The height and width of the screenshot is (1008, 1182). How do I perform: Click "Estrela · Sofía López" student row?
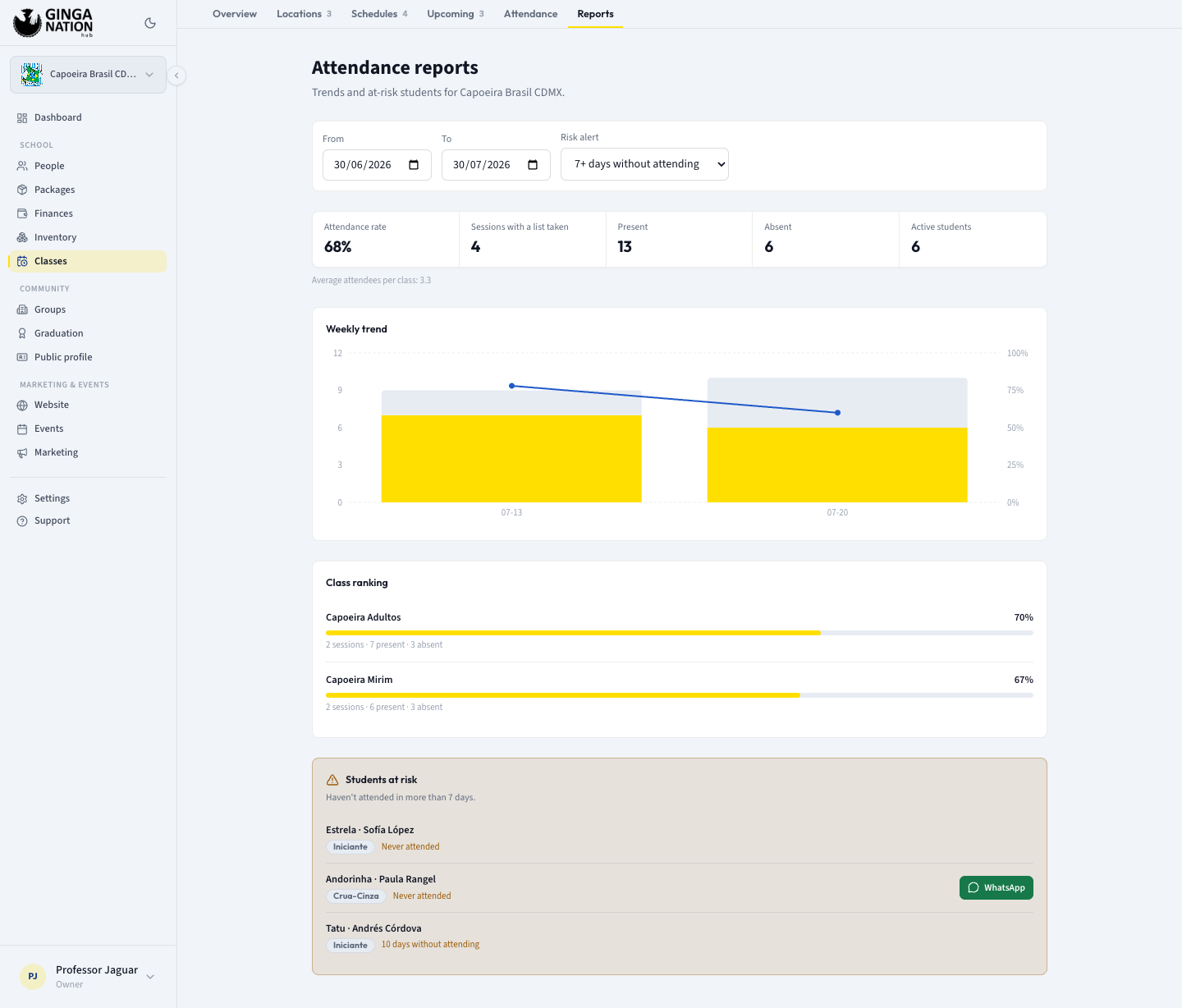[x=680, y=838]
